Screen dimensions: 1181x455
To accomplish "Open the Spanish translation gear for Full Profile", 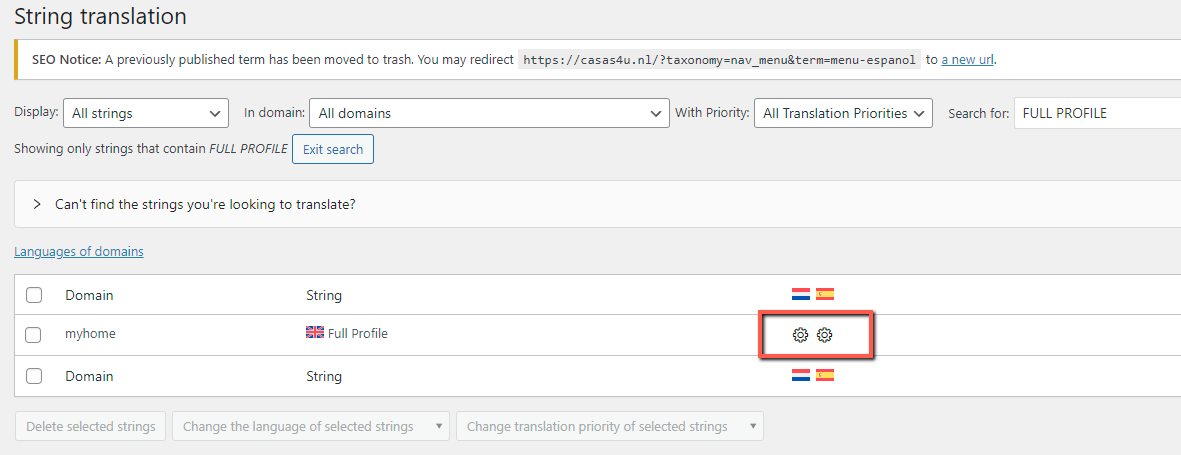I will coord(825,334).
